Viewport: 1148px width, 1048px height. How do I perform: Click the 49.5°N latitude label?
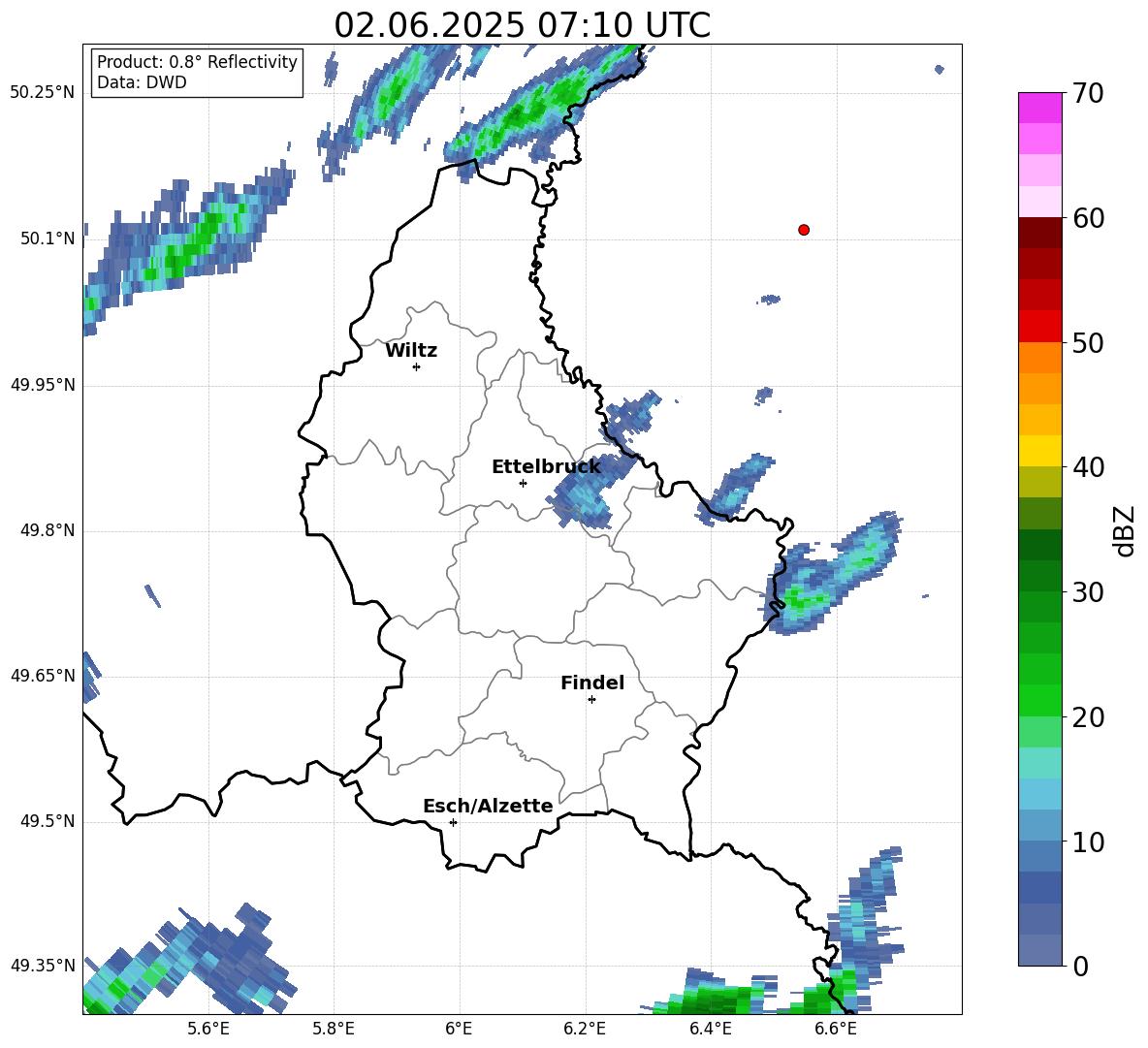pyautogui.click(x=48, y=821)
